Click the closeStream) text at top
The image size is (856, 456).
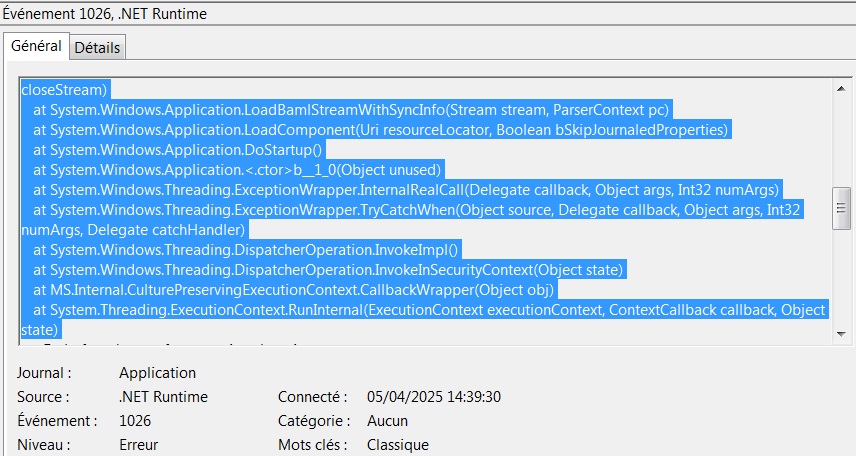coord(64,90)
